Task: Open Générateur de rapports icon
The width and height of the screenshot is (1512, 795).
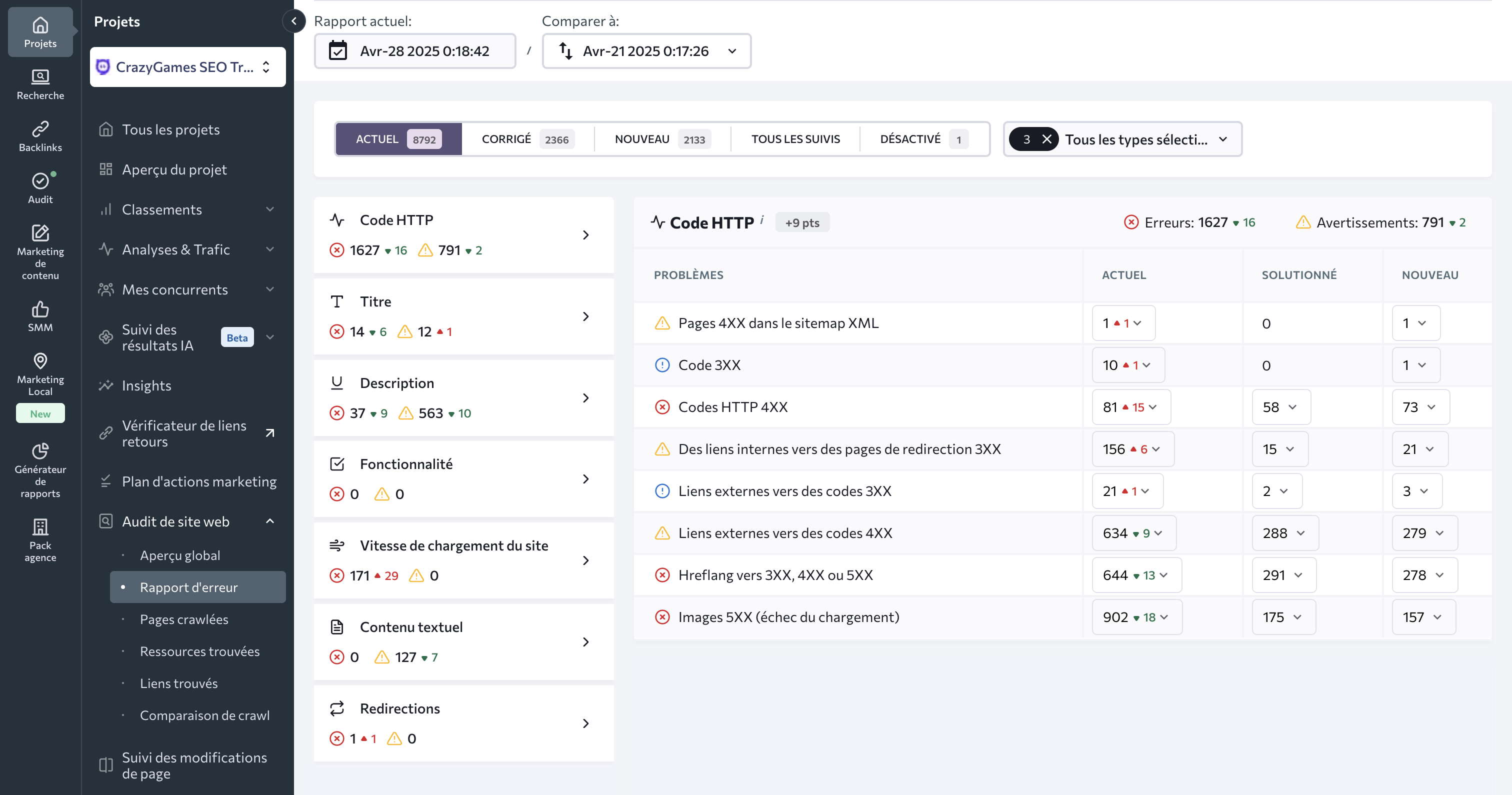Action: 40,450
